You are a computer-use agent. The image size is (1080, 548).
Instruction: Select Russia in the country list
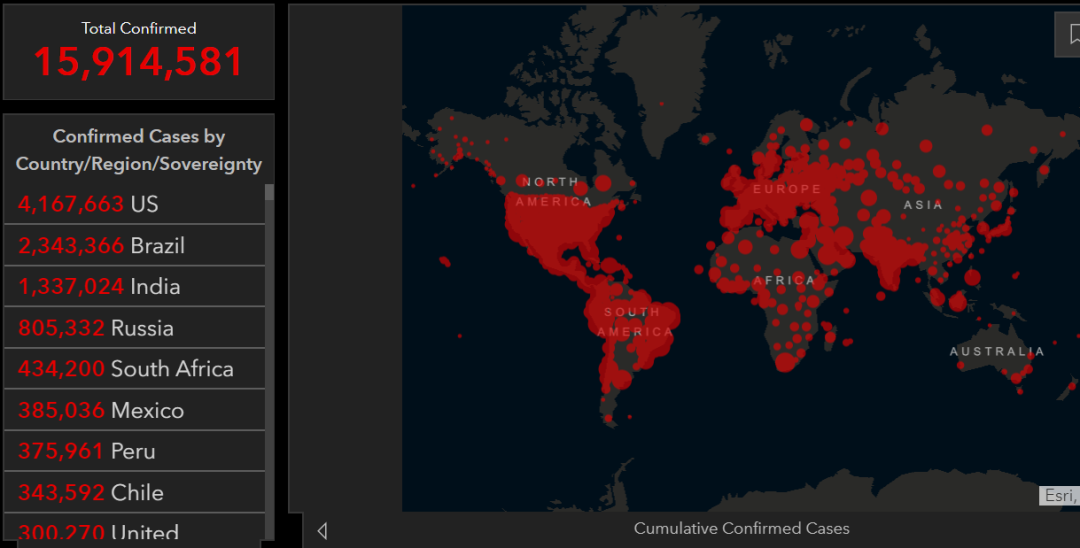point(135,328)
